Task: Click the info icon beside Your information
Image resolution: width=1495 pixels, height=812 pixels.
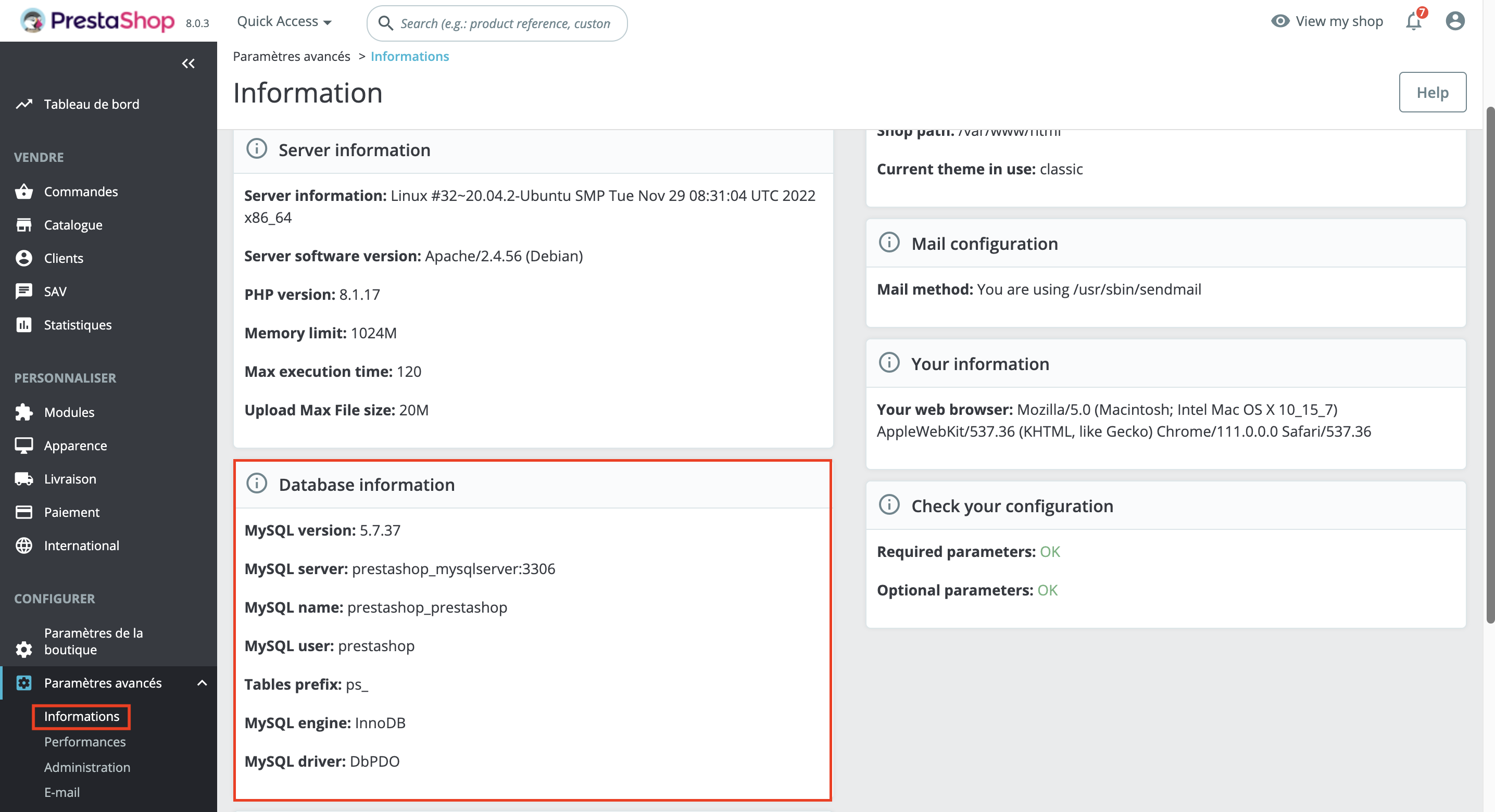Action: pyautogui.click(x=889, y=362)
